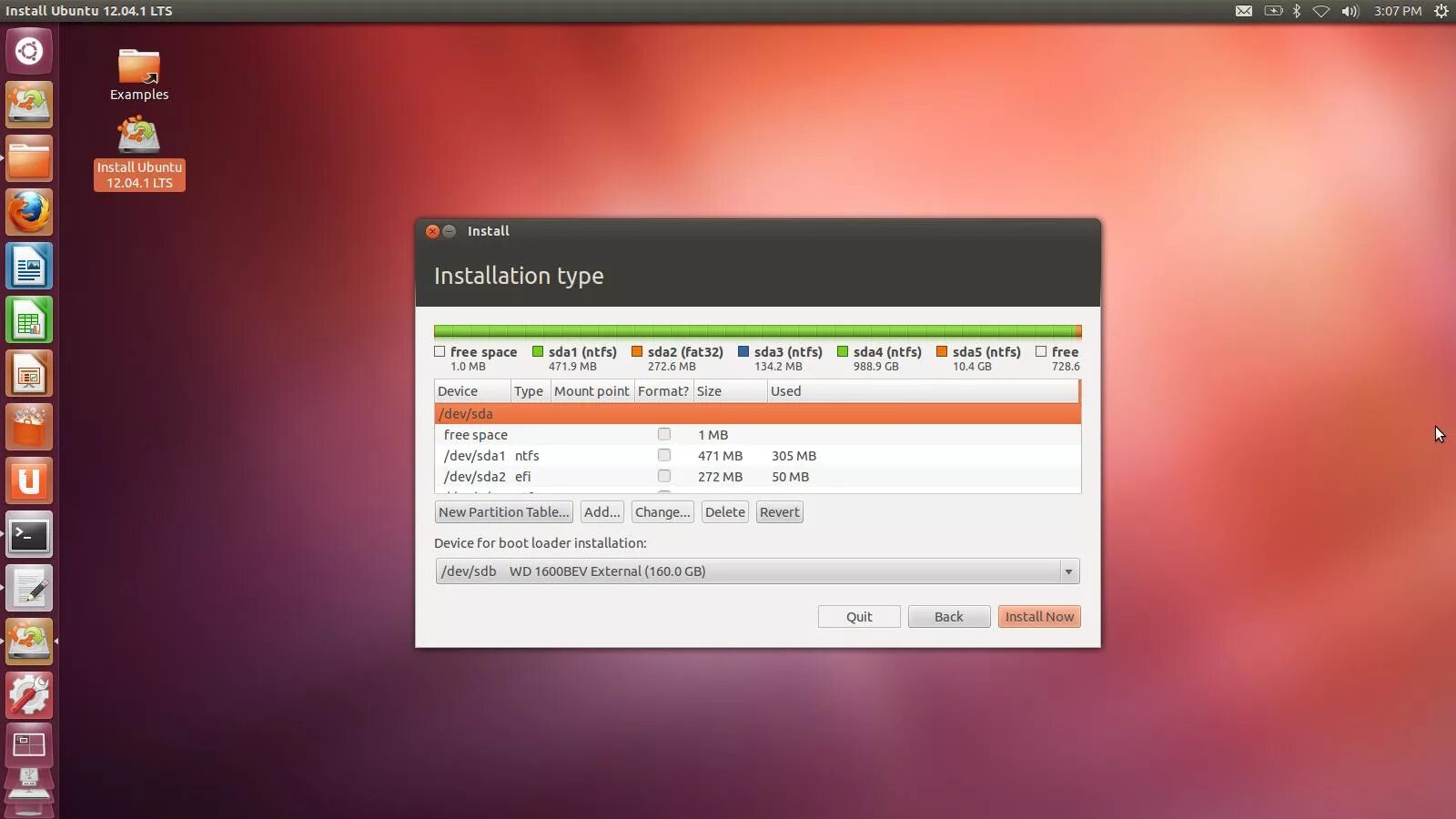The image size is (1456, 819).
Task: Show the clock menu at 3:07 PM
Action: click(x=1398, y=11)
